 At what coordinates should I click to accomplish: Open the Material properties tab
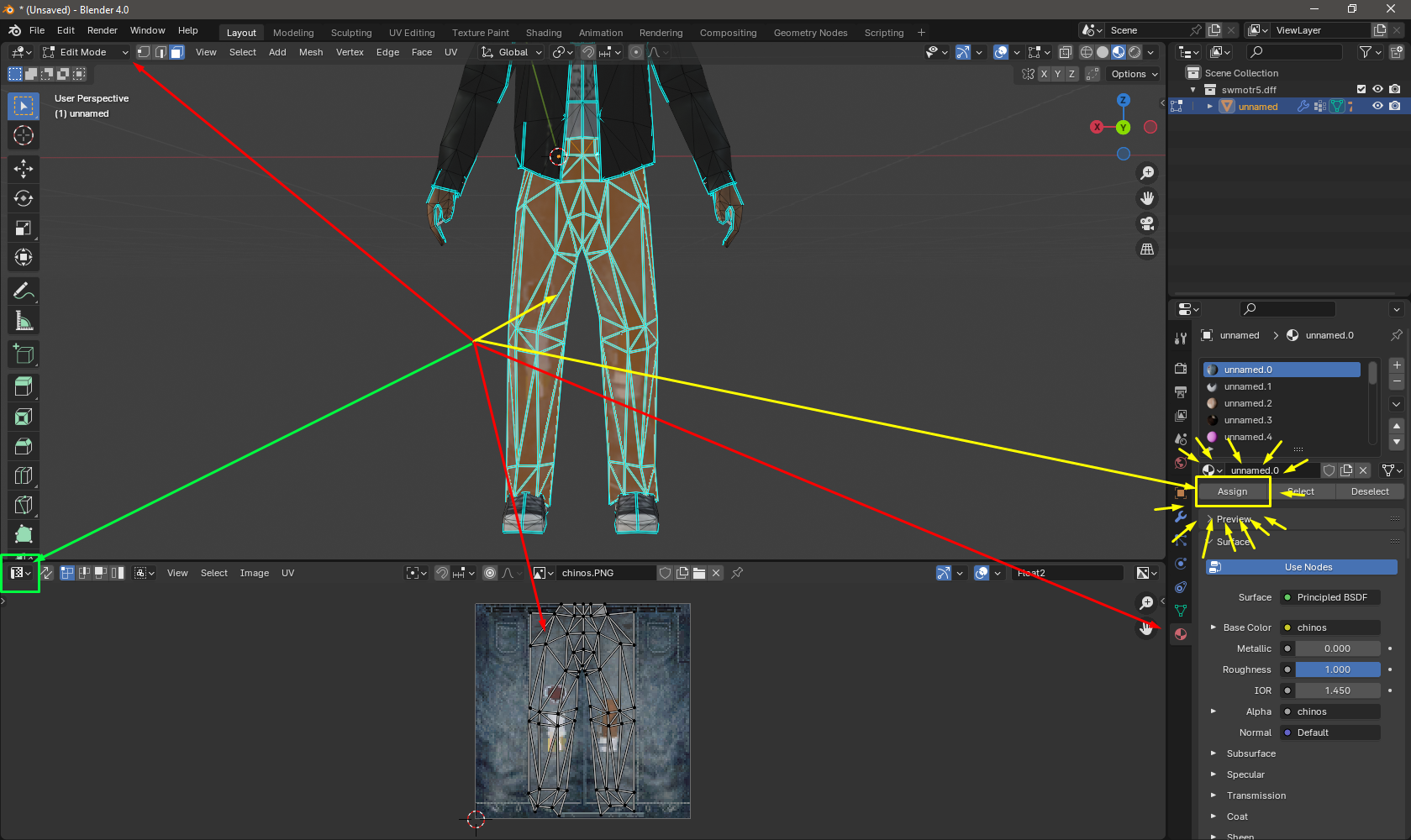point(1181,634)
